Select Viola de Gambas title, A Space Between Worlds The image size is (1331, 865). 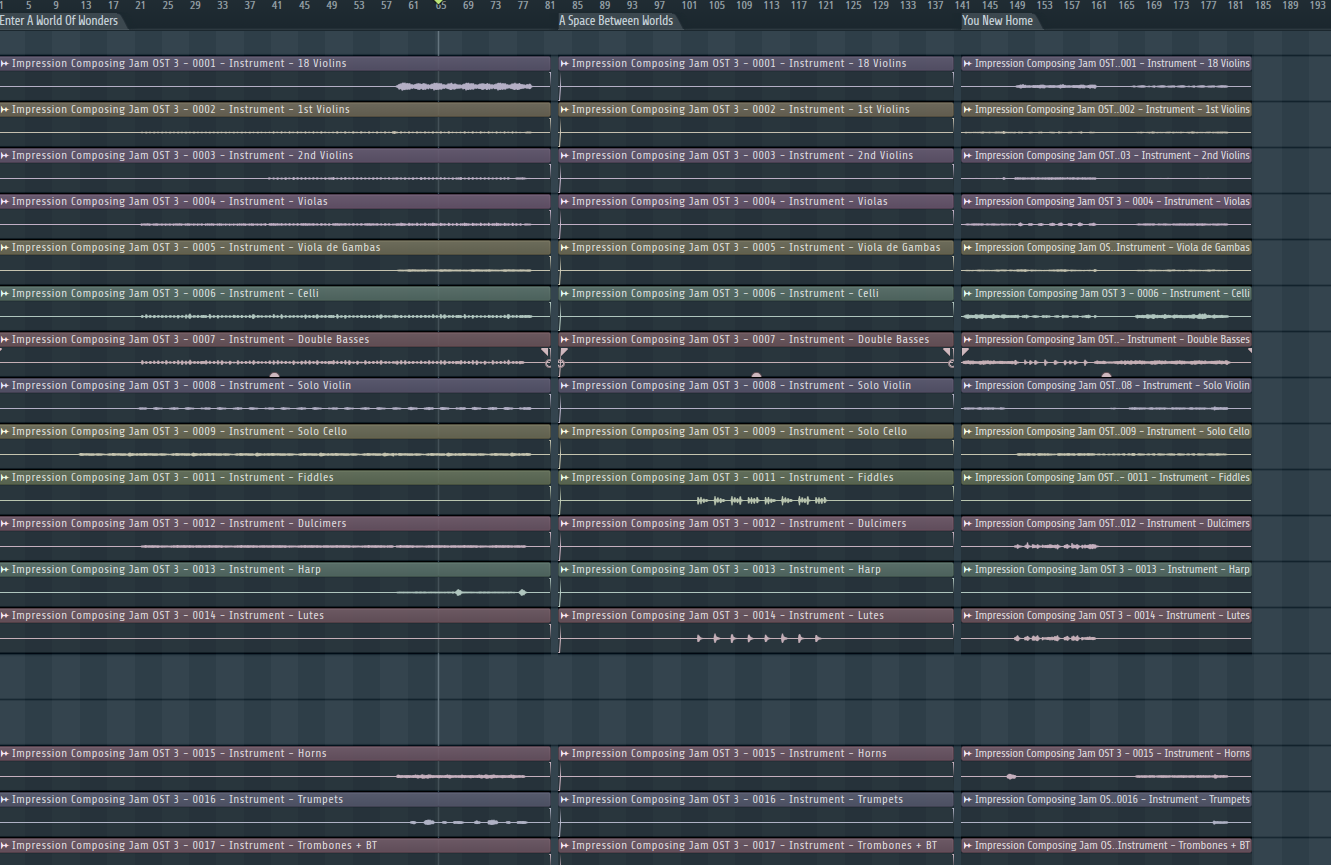pos(756,248)
